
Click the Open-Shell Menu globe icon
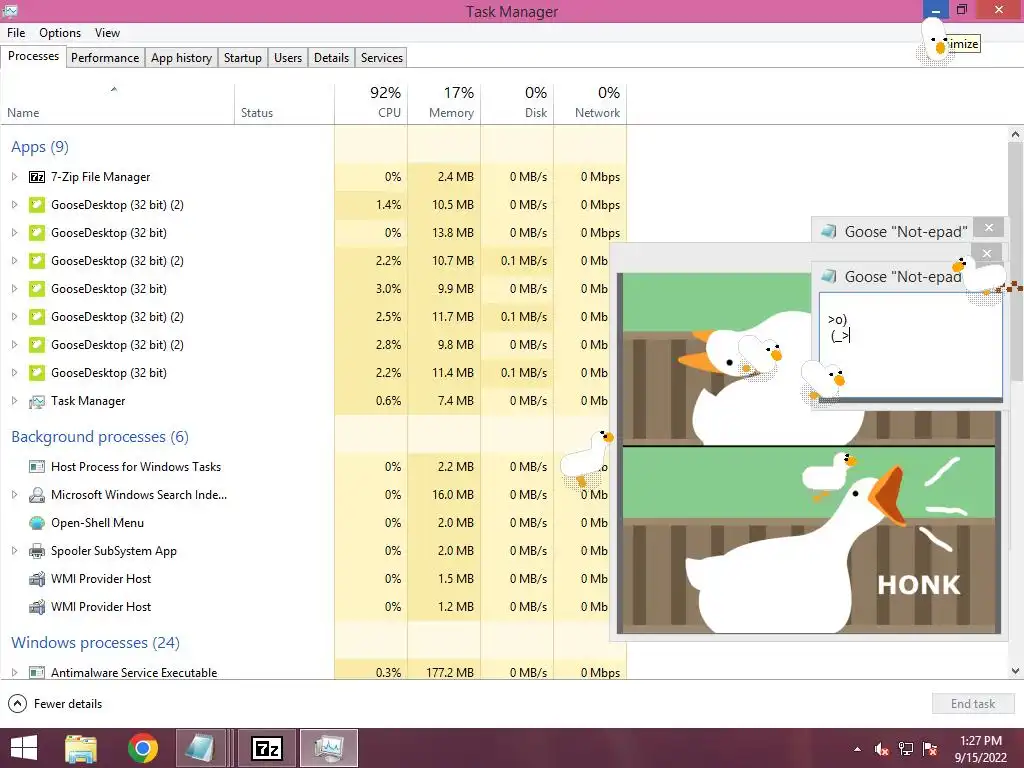point(37,523)
